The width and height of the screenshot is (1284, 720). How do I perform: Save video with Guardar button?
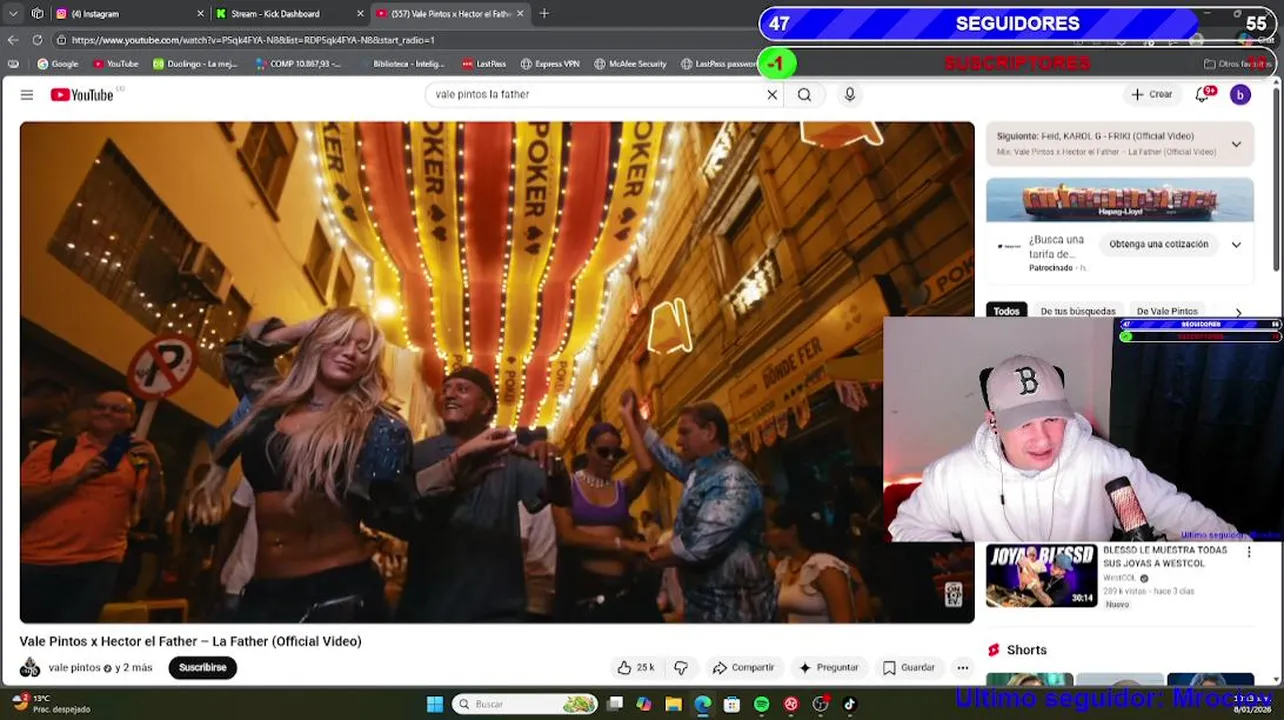click(909, 668)
